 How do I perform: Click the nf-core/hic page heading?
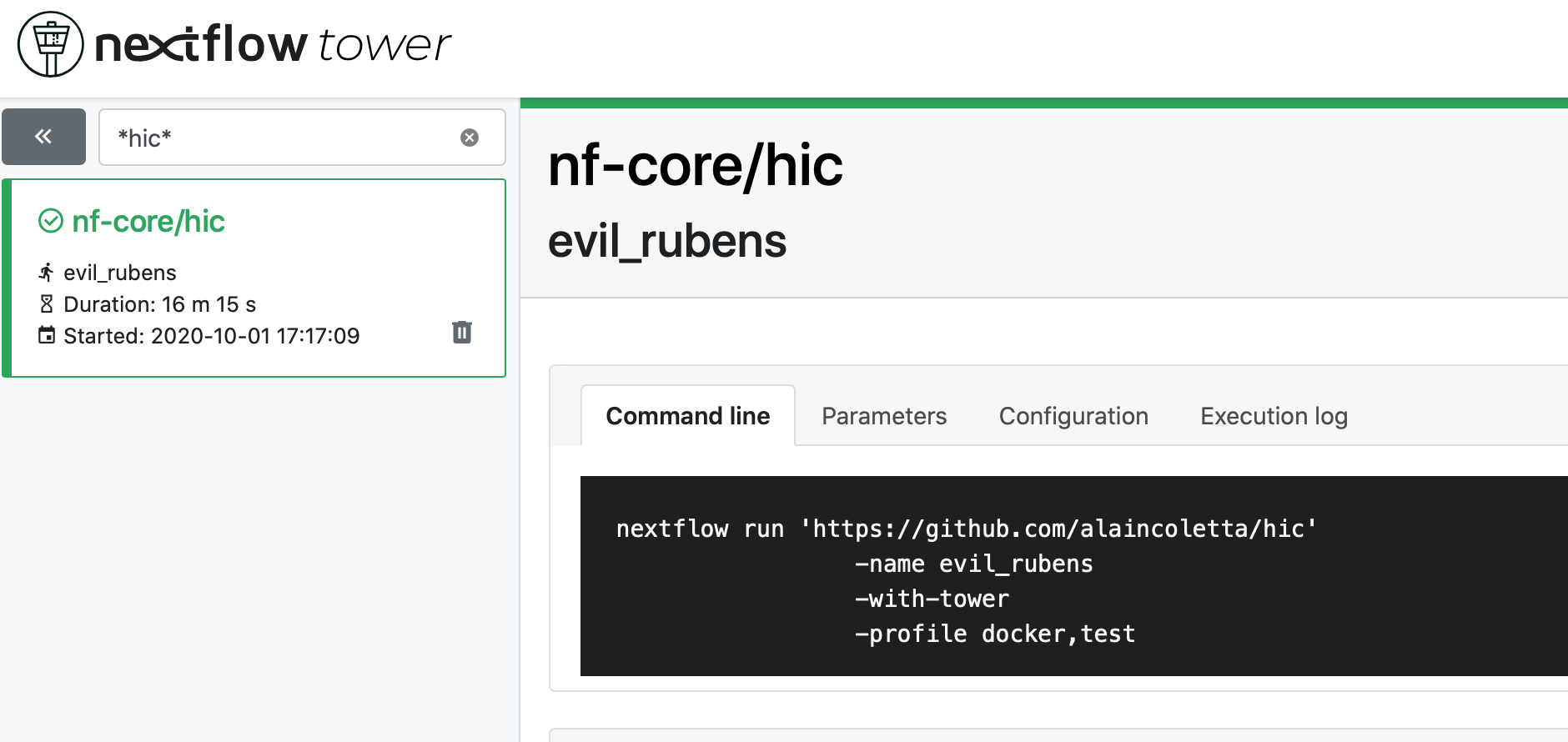point(695,165)
